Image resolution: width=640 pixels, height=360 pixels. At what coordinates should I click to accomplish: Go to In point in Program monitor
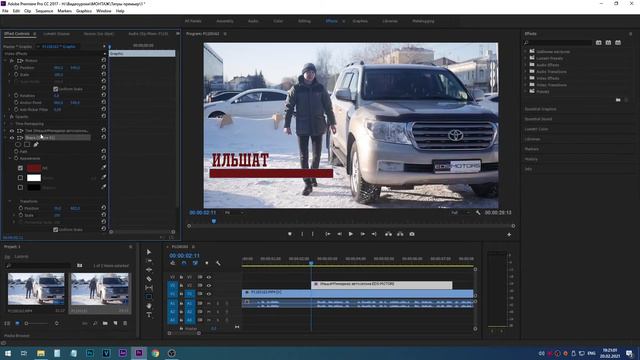click(327, 234)
